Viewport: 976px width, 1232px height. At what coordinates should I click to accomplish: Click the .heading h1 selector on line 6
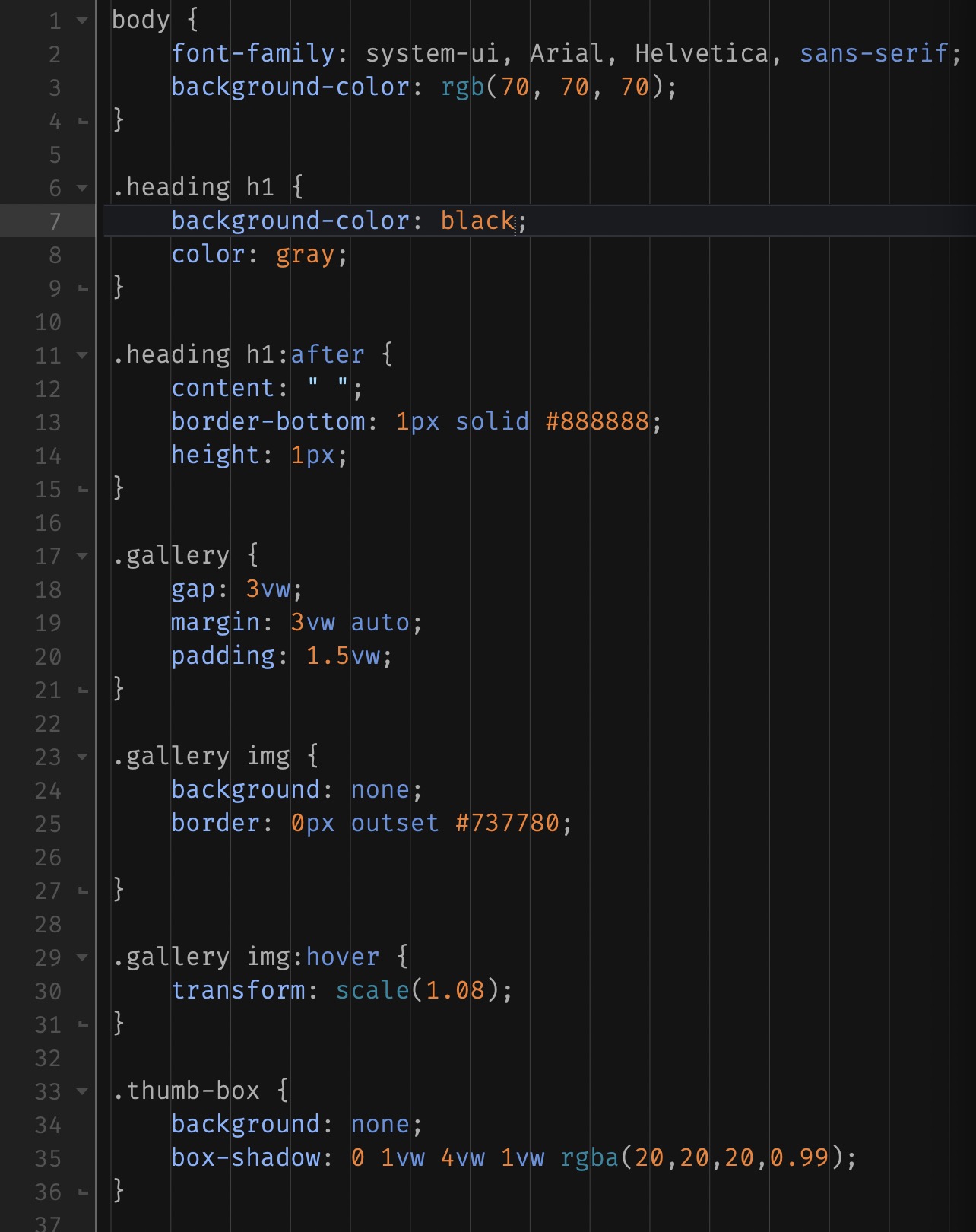193,187
